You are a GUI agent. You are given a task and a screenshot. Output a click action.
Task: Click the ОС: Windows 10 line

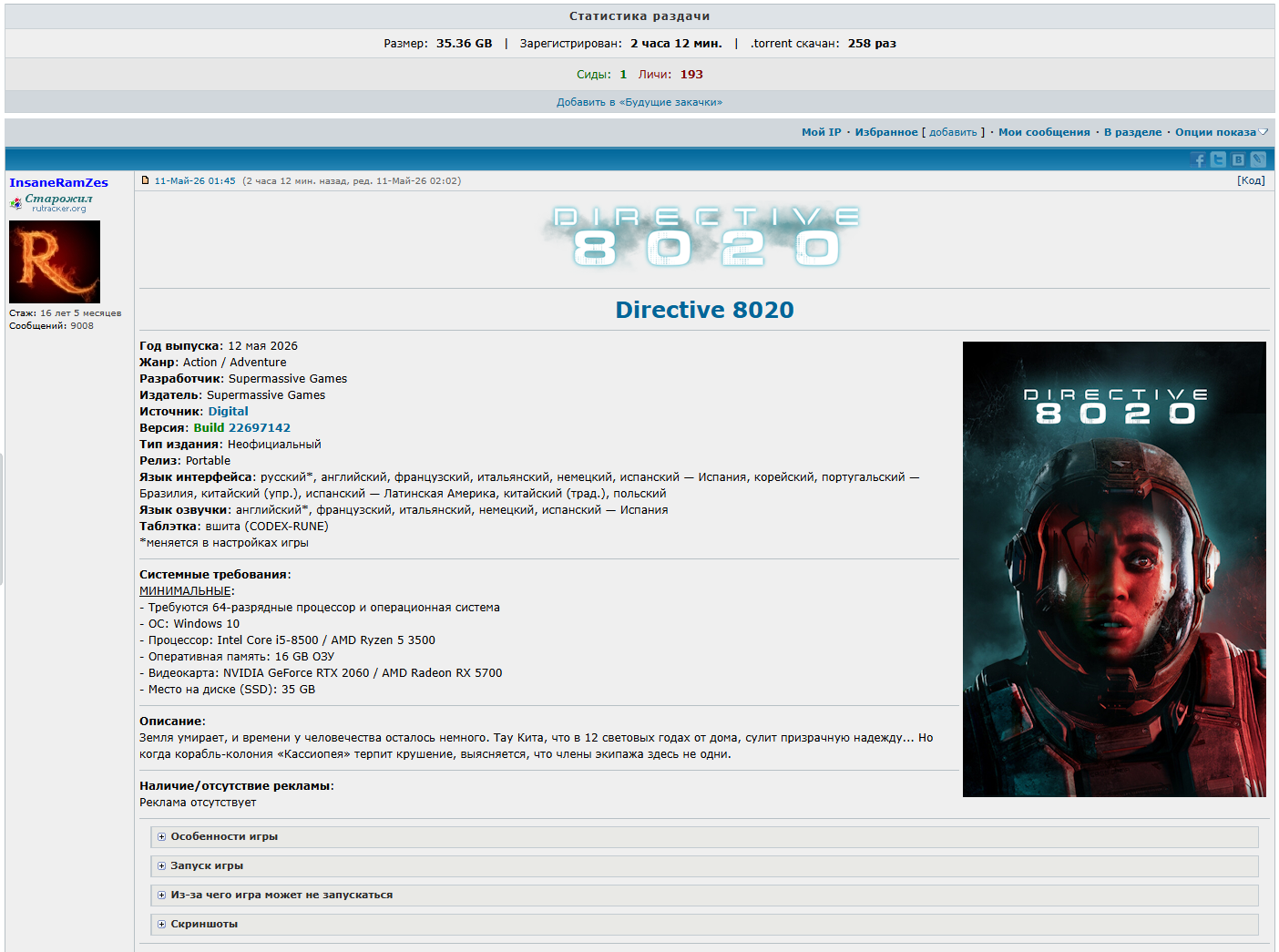[189, 624]
